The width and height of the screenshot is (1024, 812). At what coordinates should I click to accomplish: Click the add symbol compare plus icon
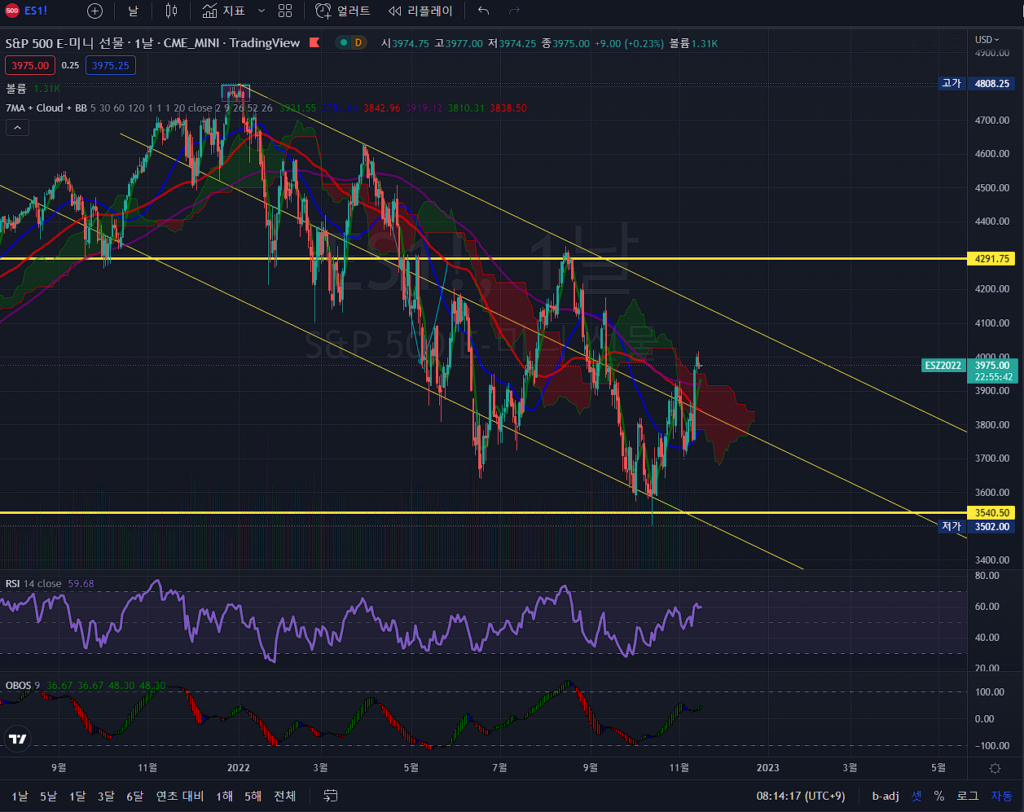[94, 11]
